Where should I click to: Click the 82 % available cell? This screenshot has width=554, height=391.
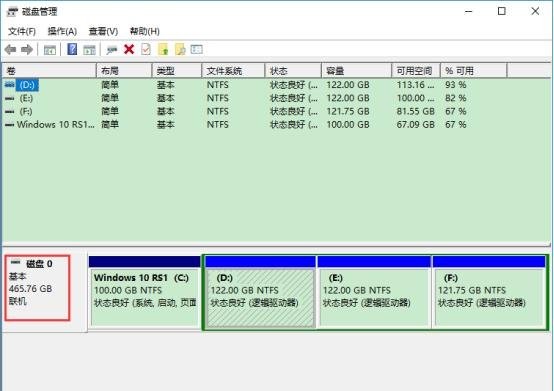[456, 98]
